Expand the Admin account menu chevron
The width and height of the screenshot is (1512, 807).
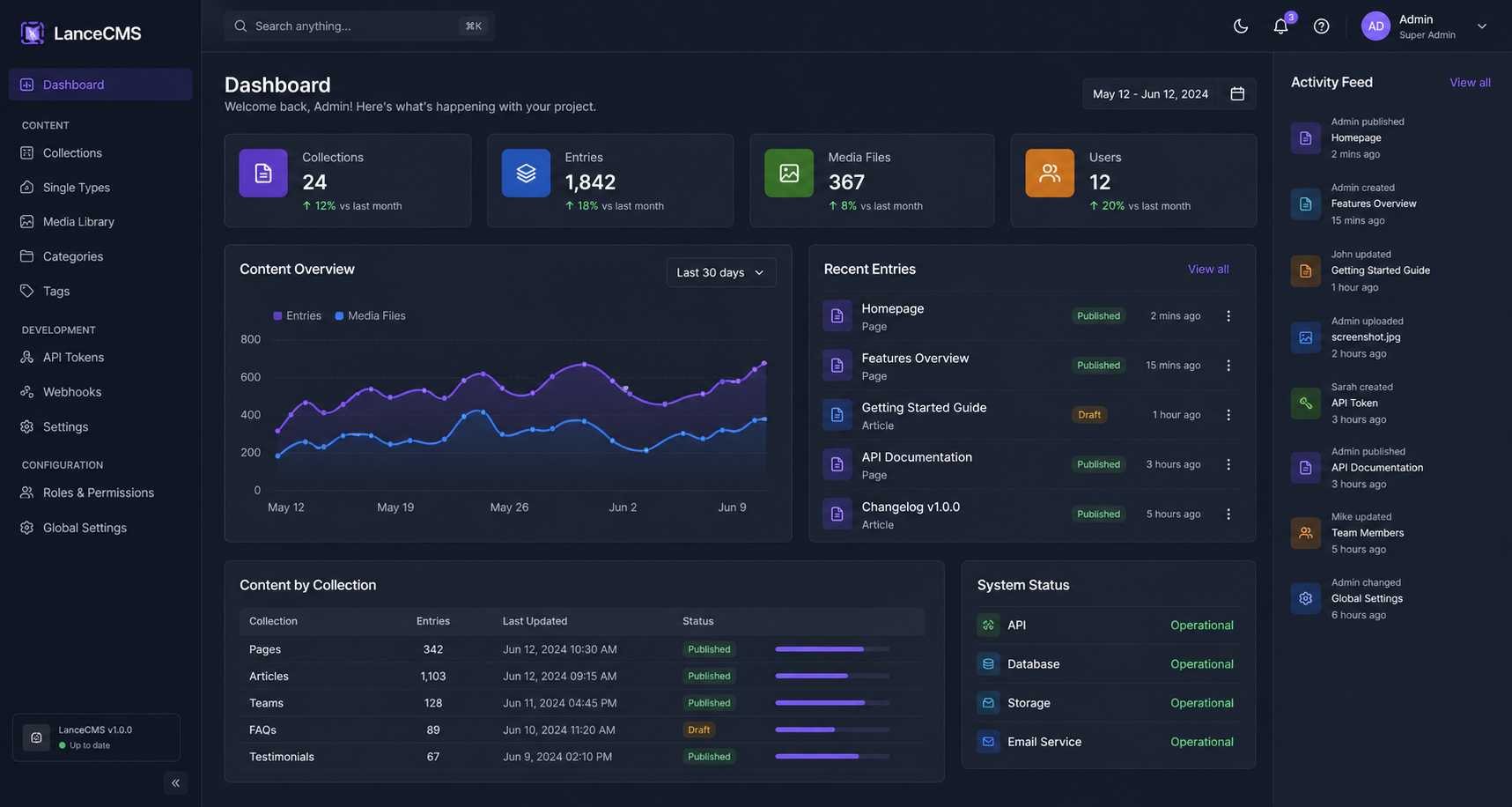(x=1482, y=26)
